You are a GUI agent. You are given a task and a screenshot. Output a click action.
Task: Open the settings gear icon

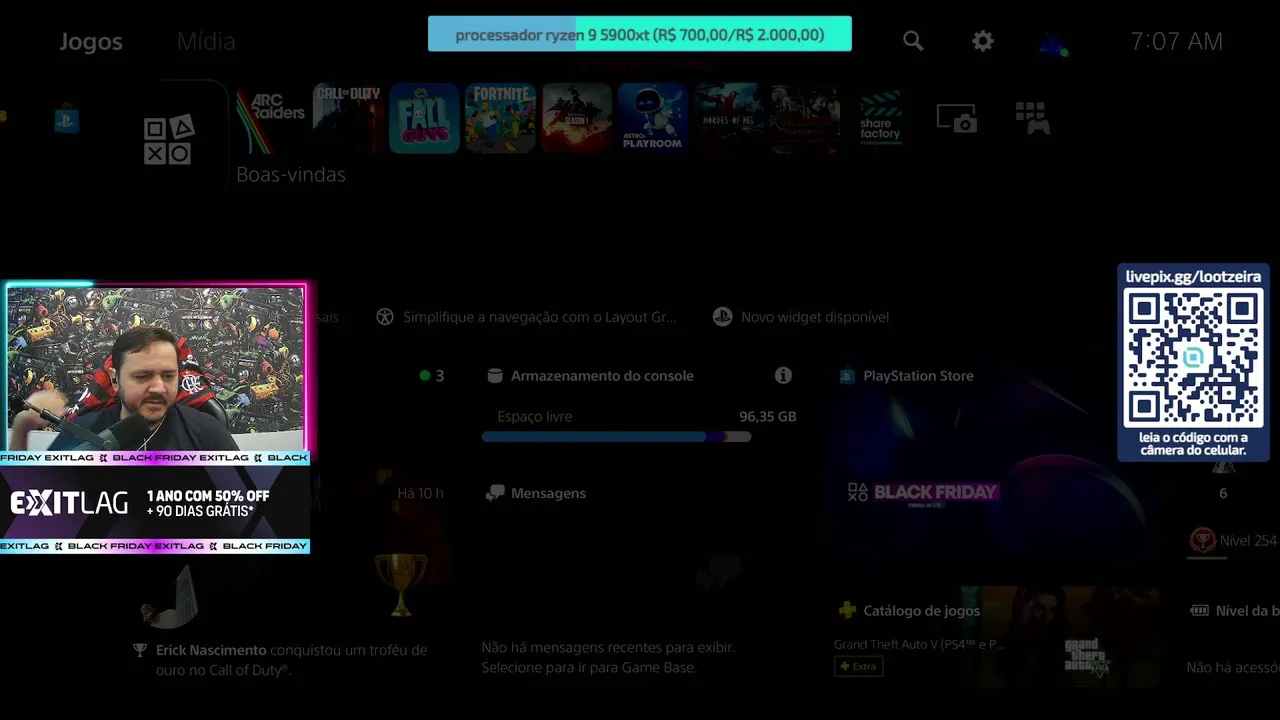983,41
